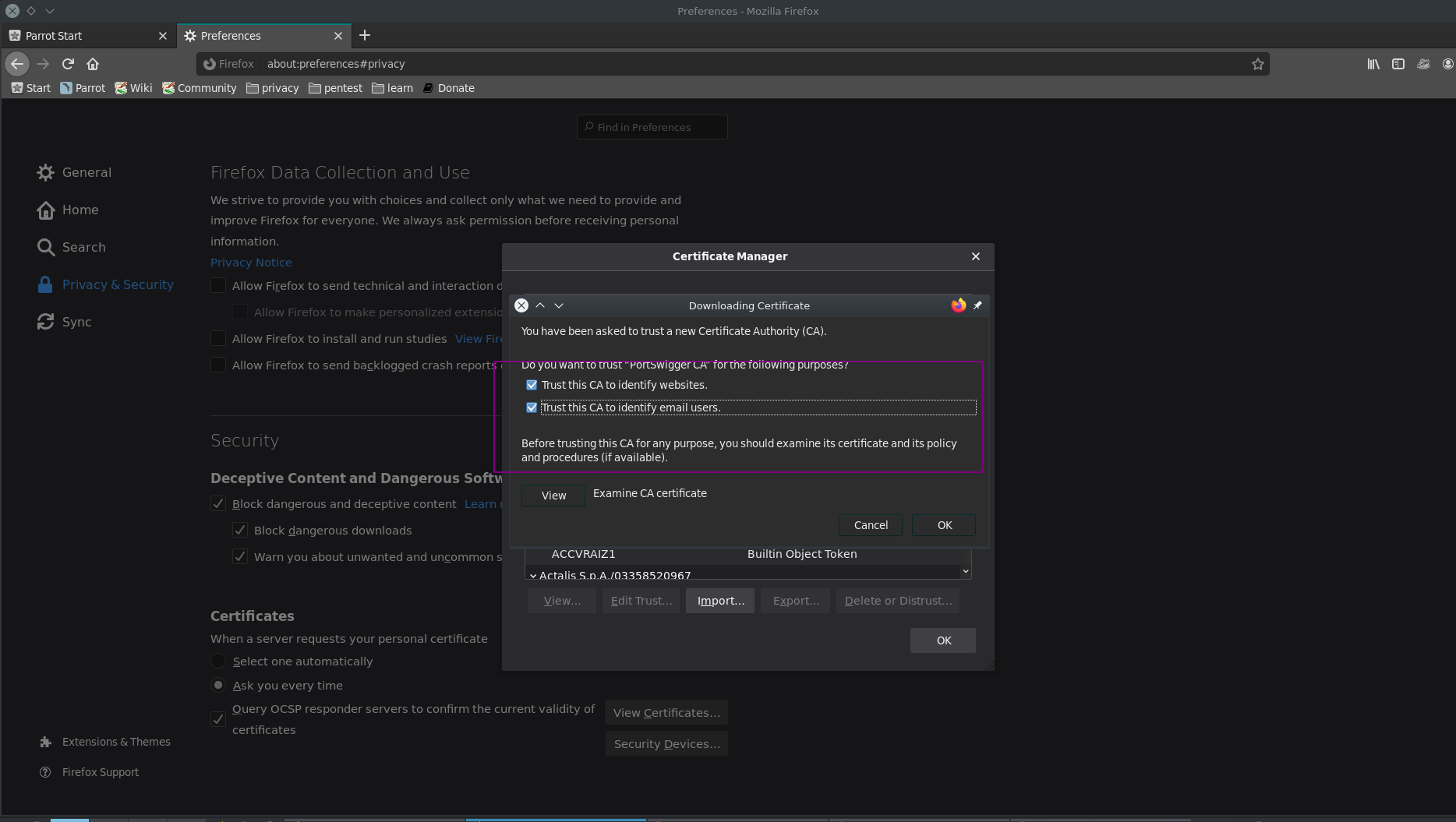The width and height of the screenshot is (1456, 822).
Task: Open the Wiki bookmark
Action: [x=133, y=88]
